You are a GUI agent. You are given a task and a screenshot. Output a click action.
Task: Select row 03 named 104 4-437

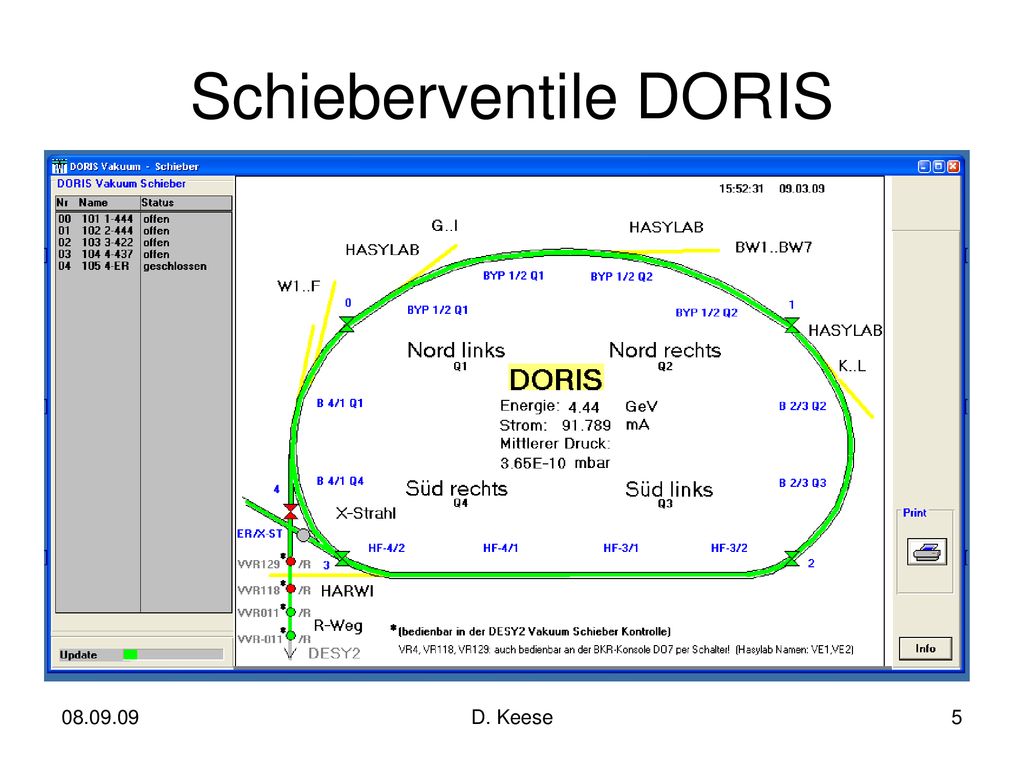click(x=144, y=254)
